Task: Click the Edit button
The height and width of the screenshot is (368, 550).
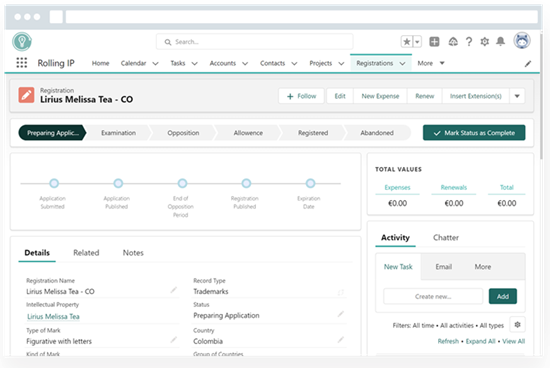Action: point(340,96)
